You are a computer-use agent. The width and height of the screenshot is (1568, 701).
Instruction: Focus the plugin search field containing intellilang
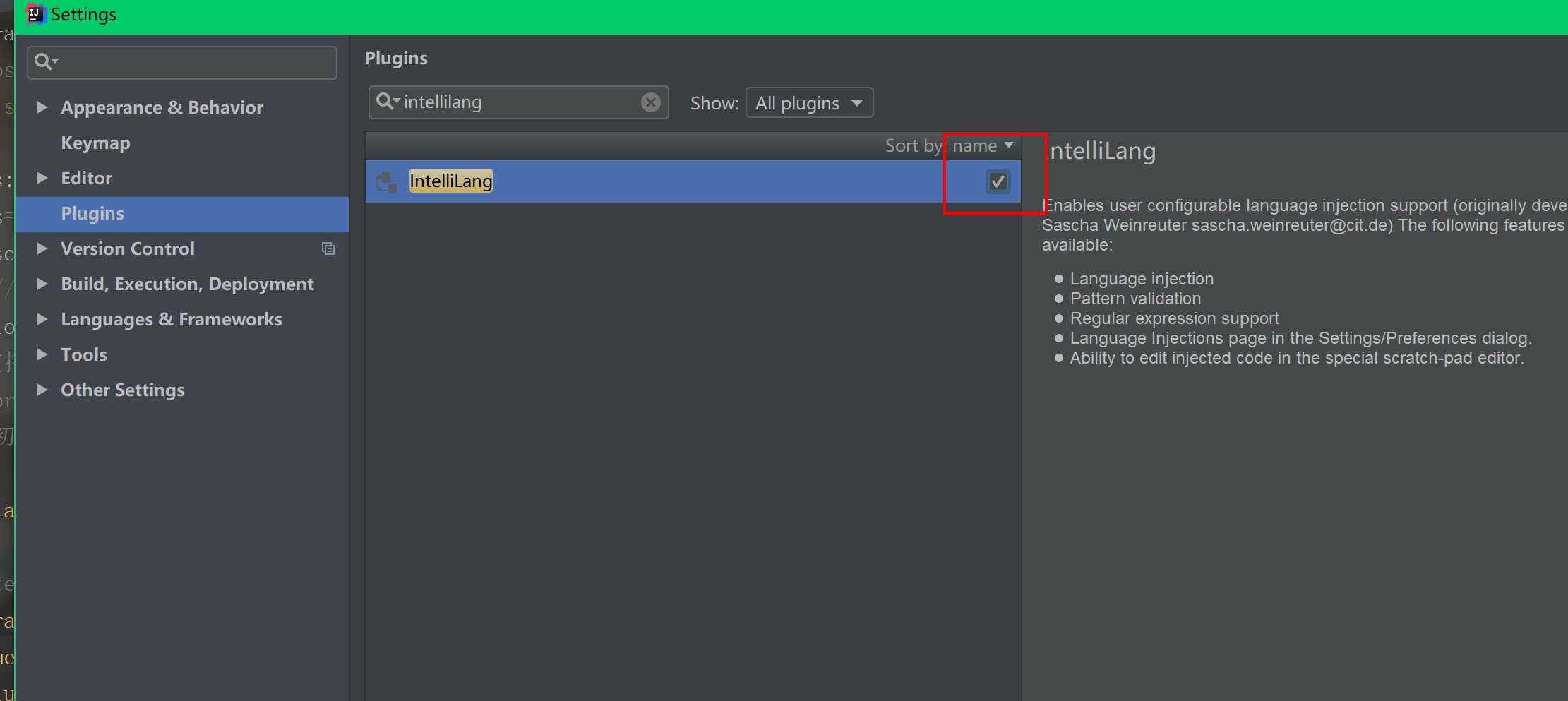point(518,102)
